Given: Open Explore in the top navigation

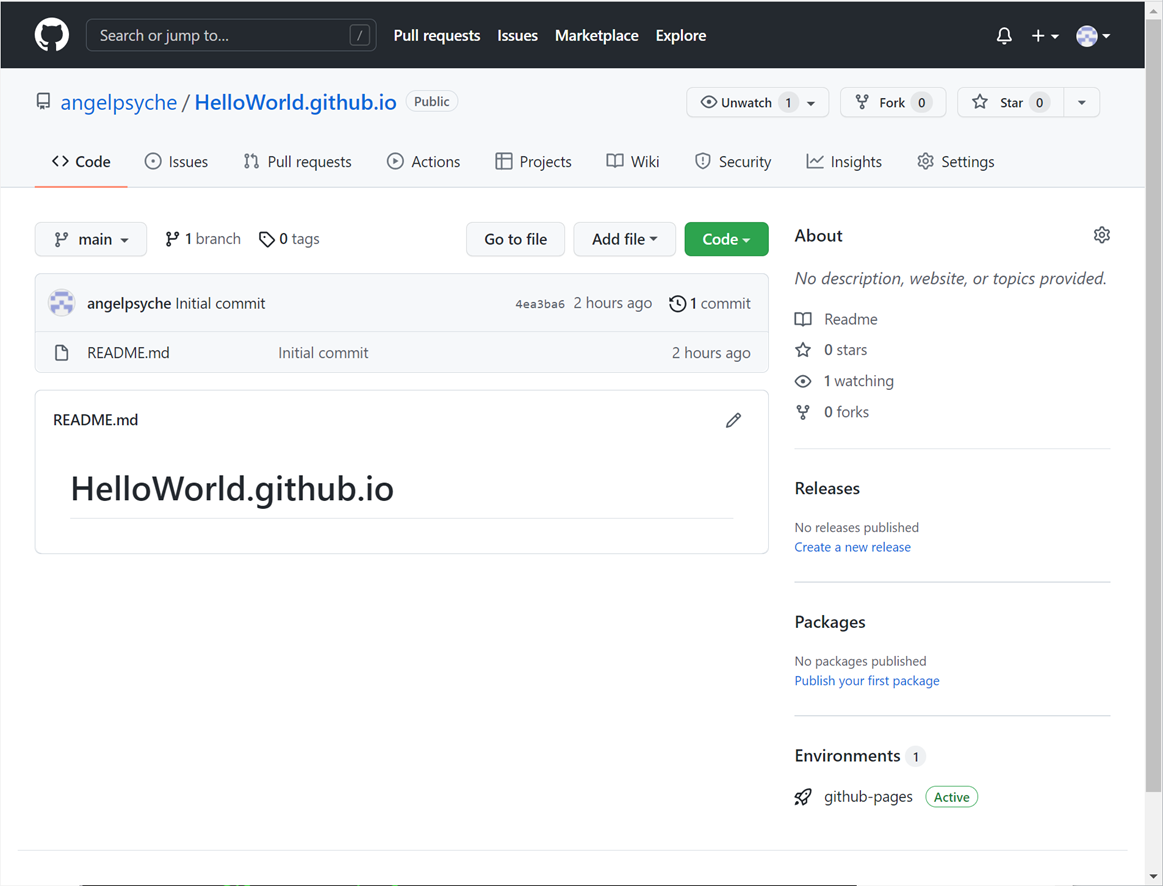Looking at the screenshot, I should [680, 36].
